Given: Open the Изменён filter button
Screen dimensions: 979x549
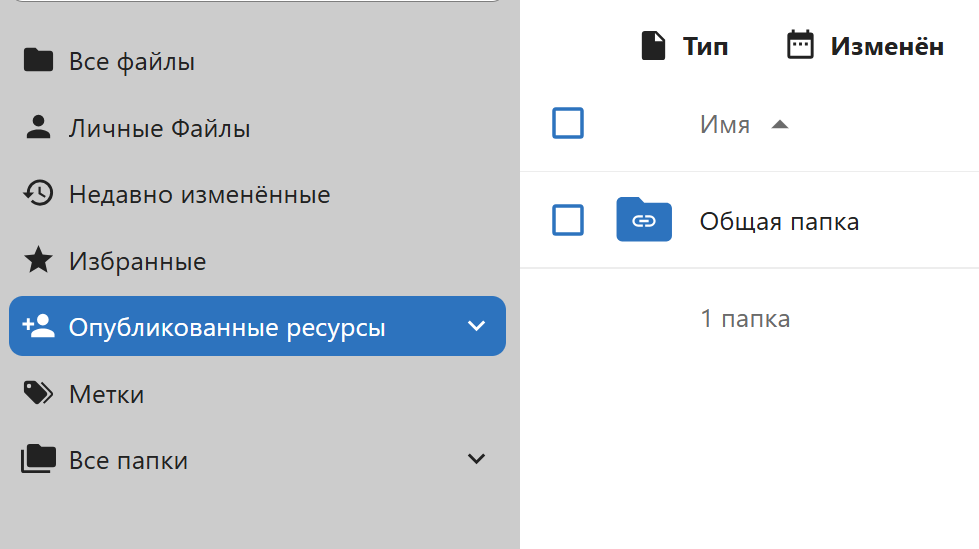Looking at the screenshot, I should tap(866, 46).
